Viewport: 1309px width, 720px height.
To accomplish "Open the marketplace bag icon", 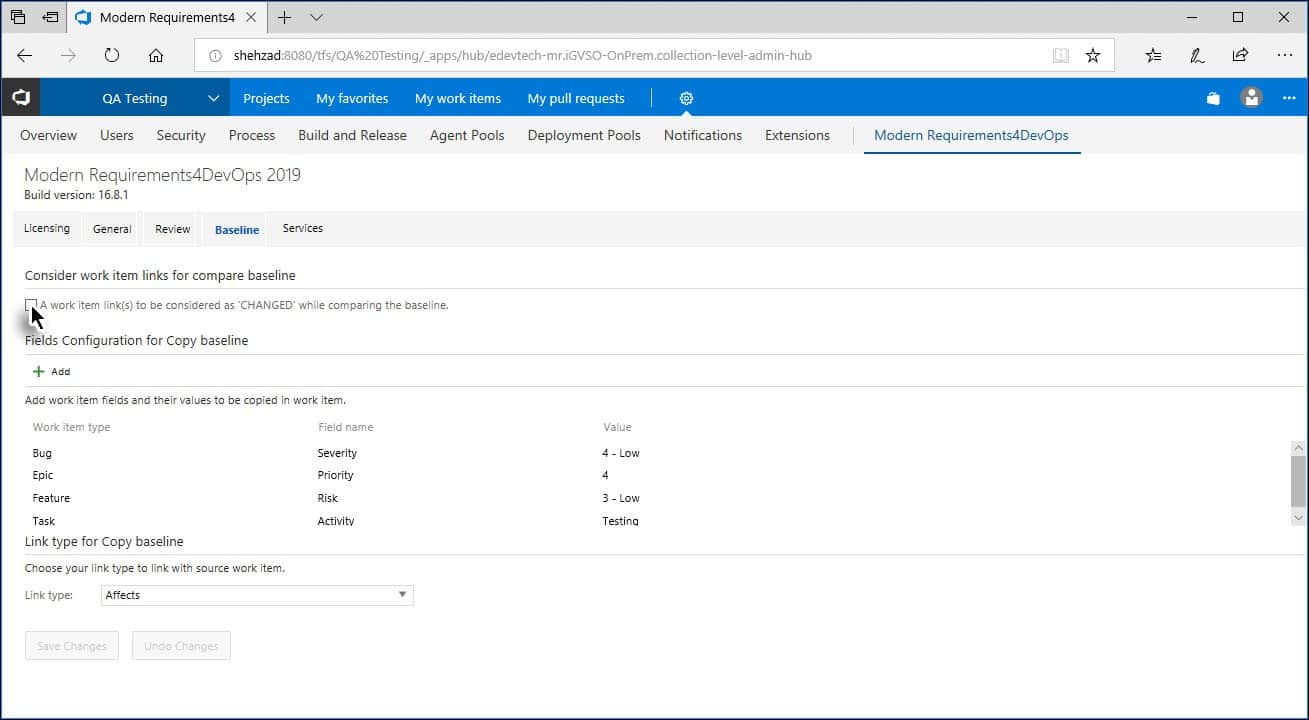I will point(1213,98).
